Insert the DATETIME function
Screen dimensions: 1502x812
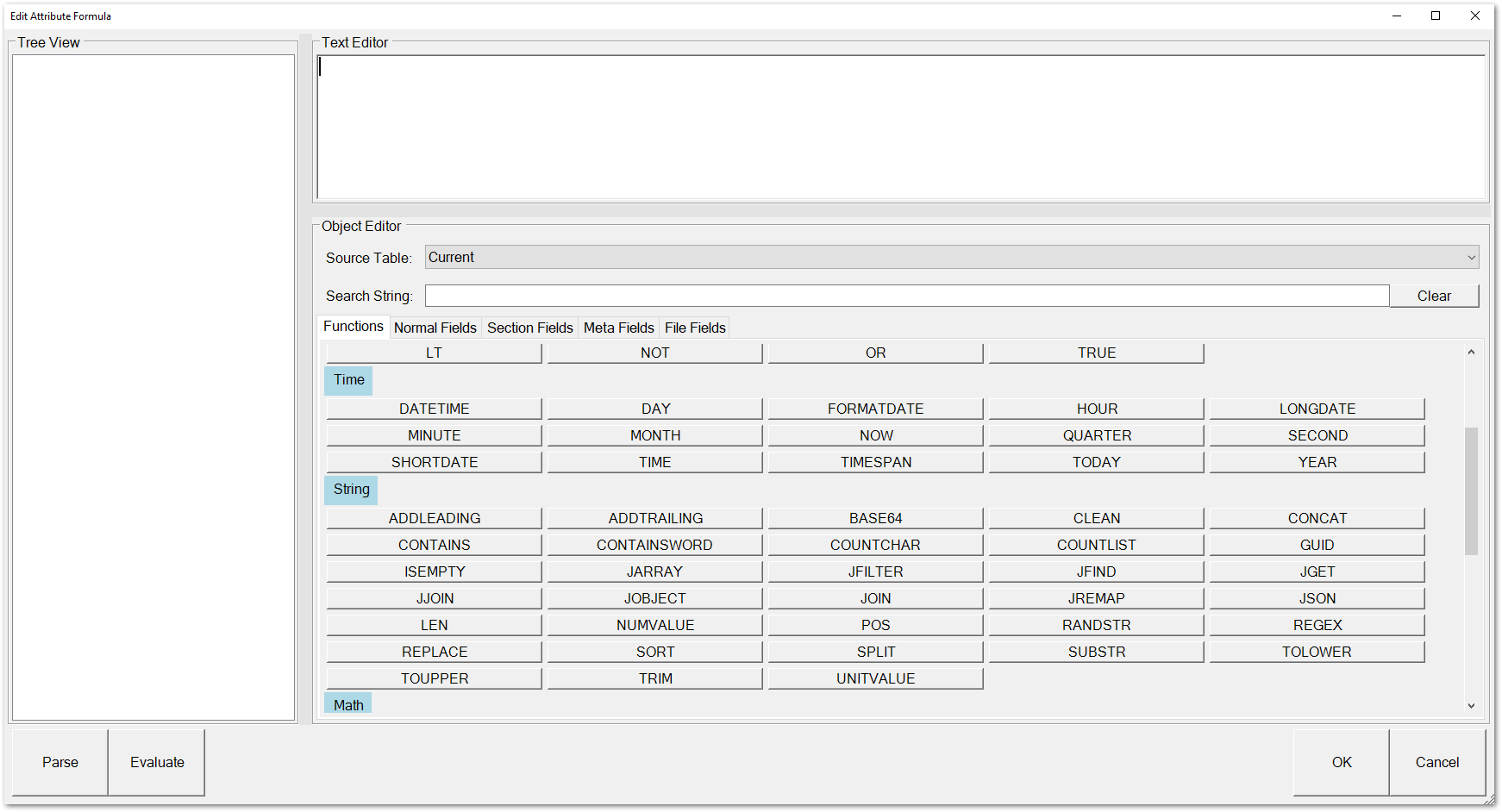click(x=434, y=409)
